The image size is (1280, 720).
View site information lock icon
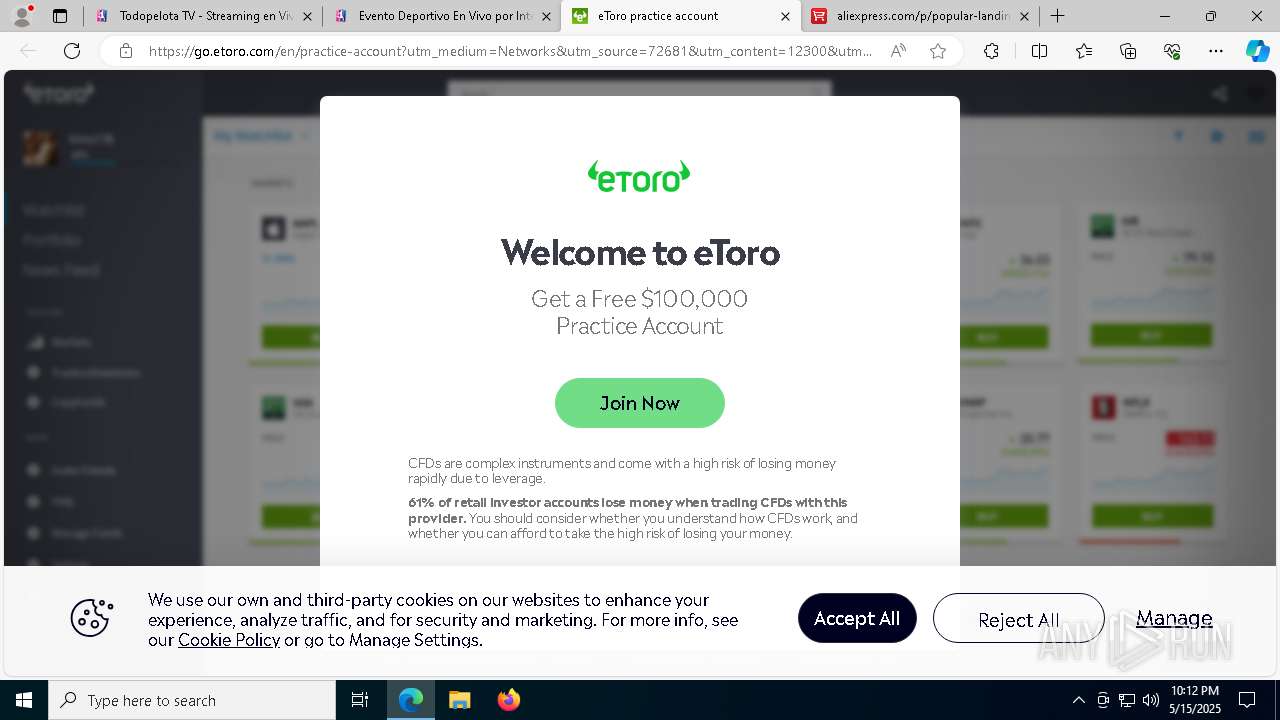(x=126, y=51)
